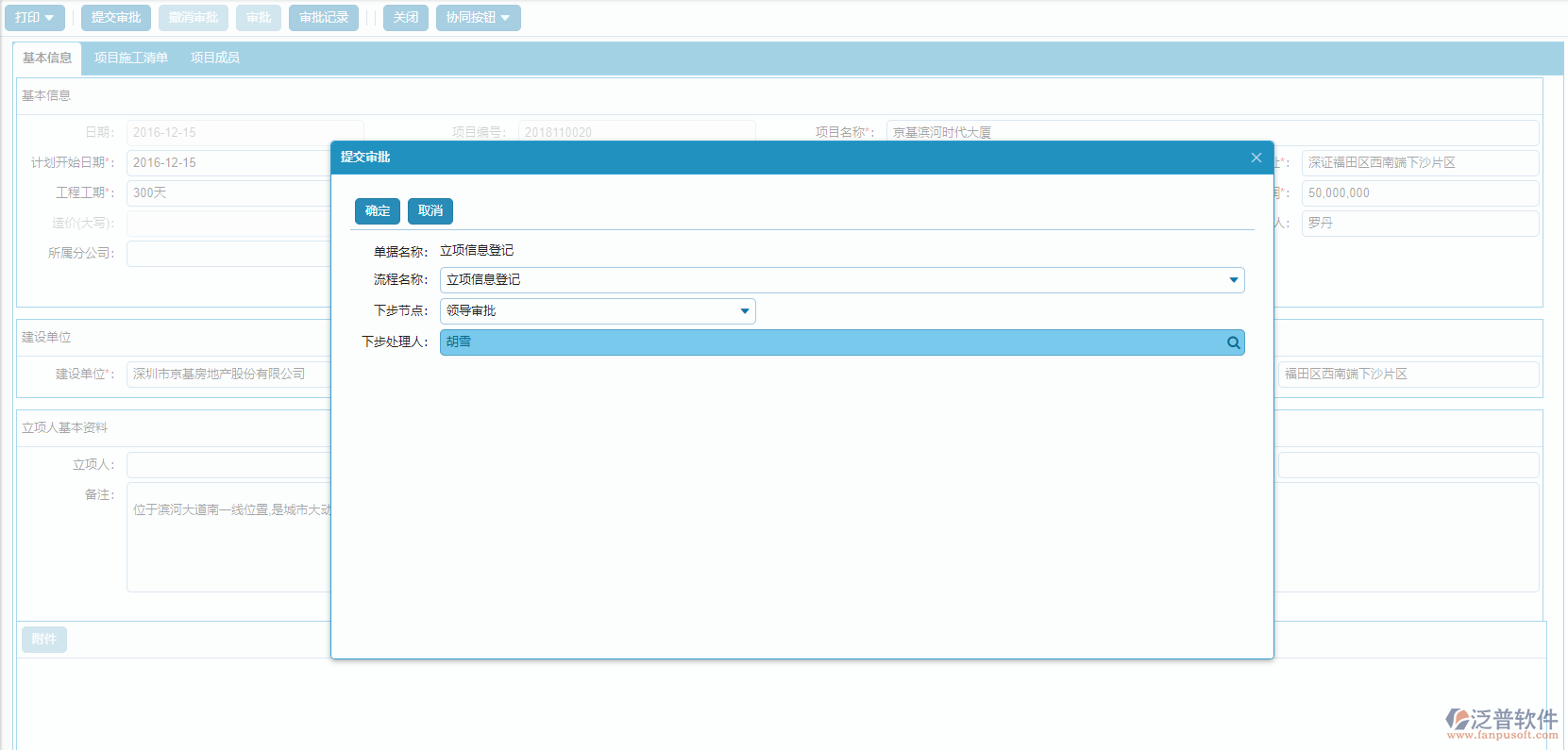Open 审批记录 from the toolbar
This screenshot has height=750, width=1568.
coord(323,18)
